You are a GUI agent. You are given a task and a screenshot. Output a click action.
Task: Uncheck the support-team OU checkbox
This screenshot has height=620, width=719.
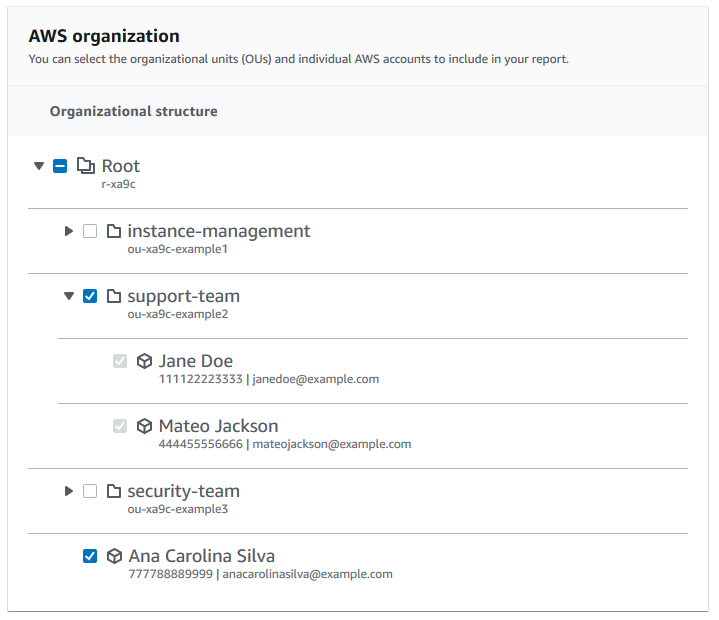click(90, 296)
